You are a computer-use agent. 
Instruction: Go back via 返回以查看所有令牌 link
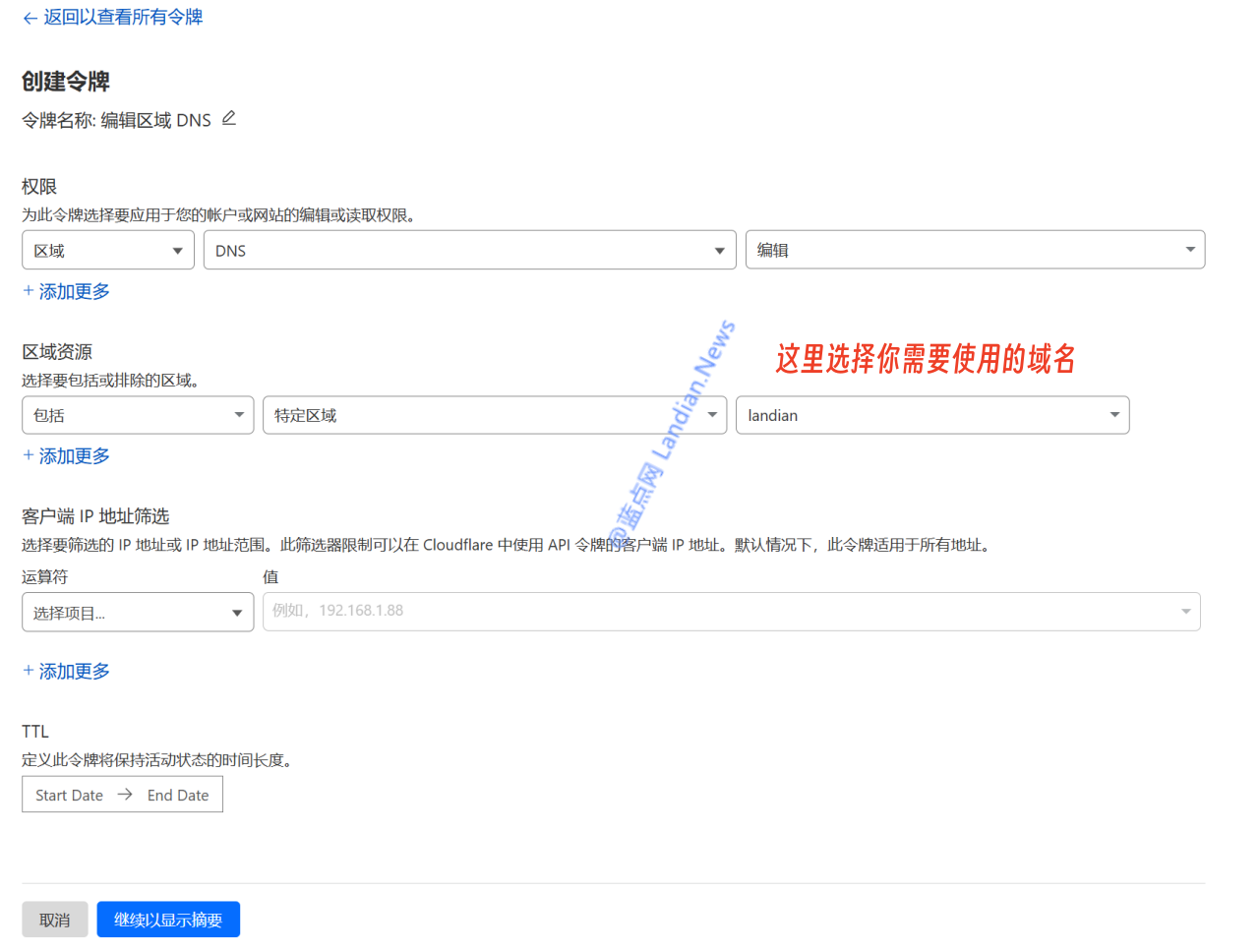(123, 18)
